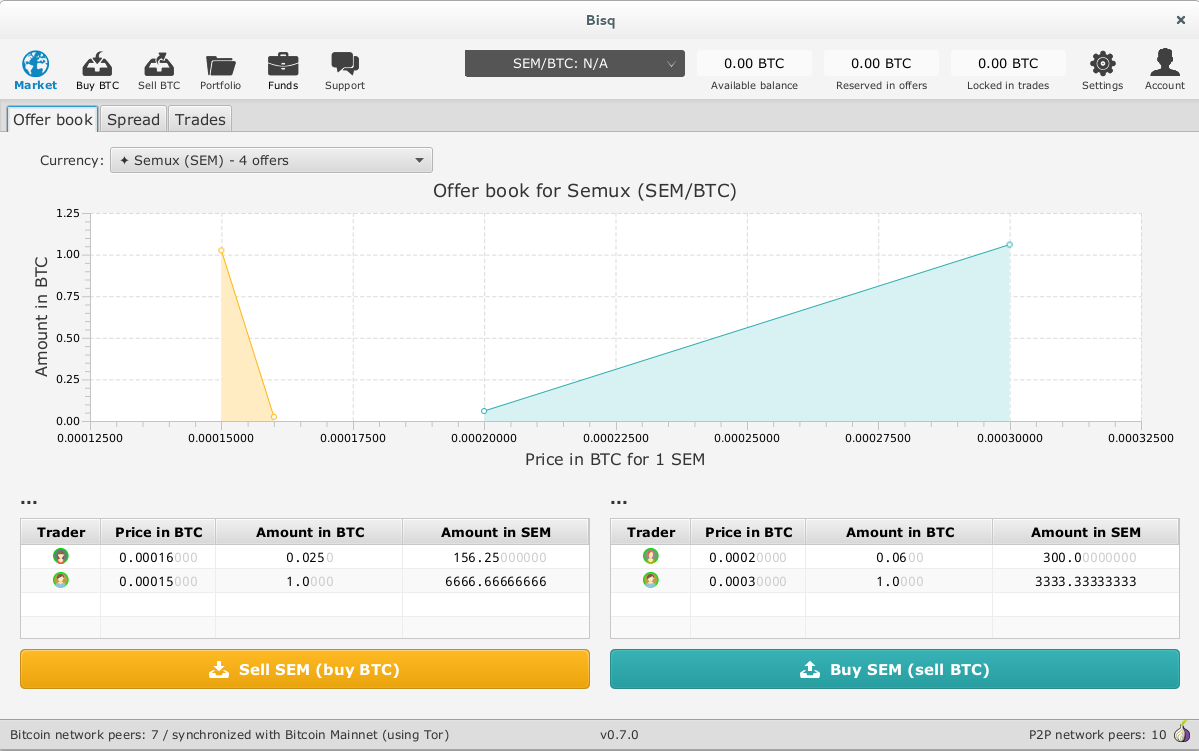The height and width of the screenshot is (751, 1199).
Task: Click the Buy SEM (sell BTC) button
Action: click(895, 669)
